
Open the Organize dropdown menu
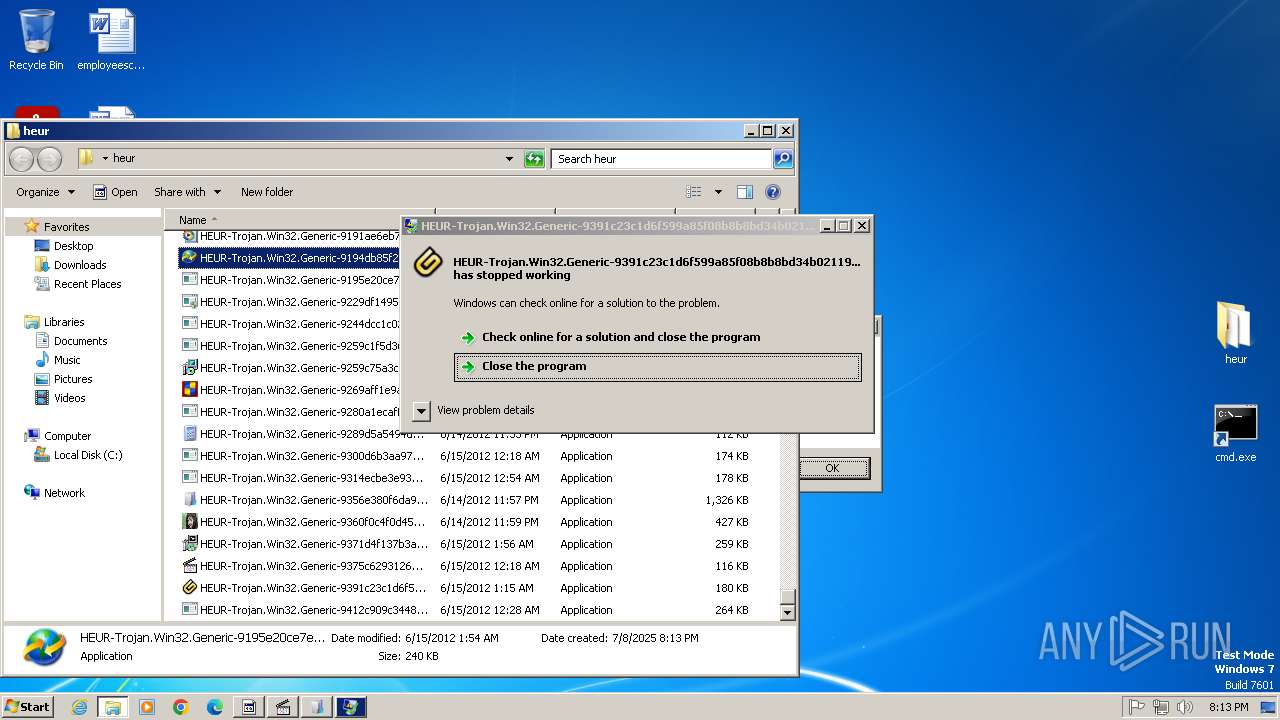(45, 192)
